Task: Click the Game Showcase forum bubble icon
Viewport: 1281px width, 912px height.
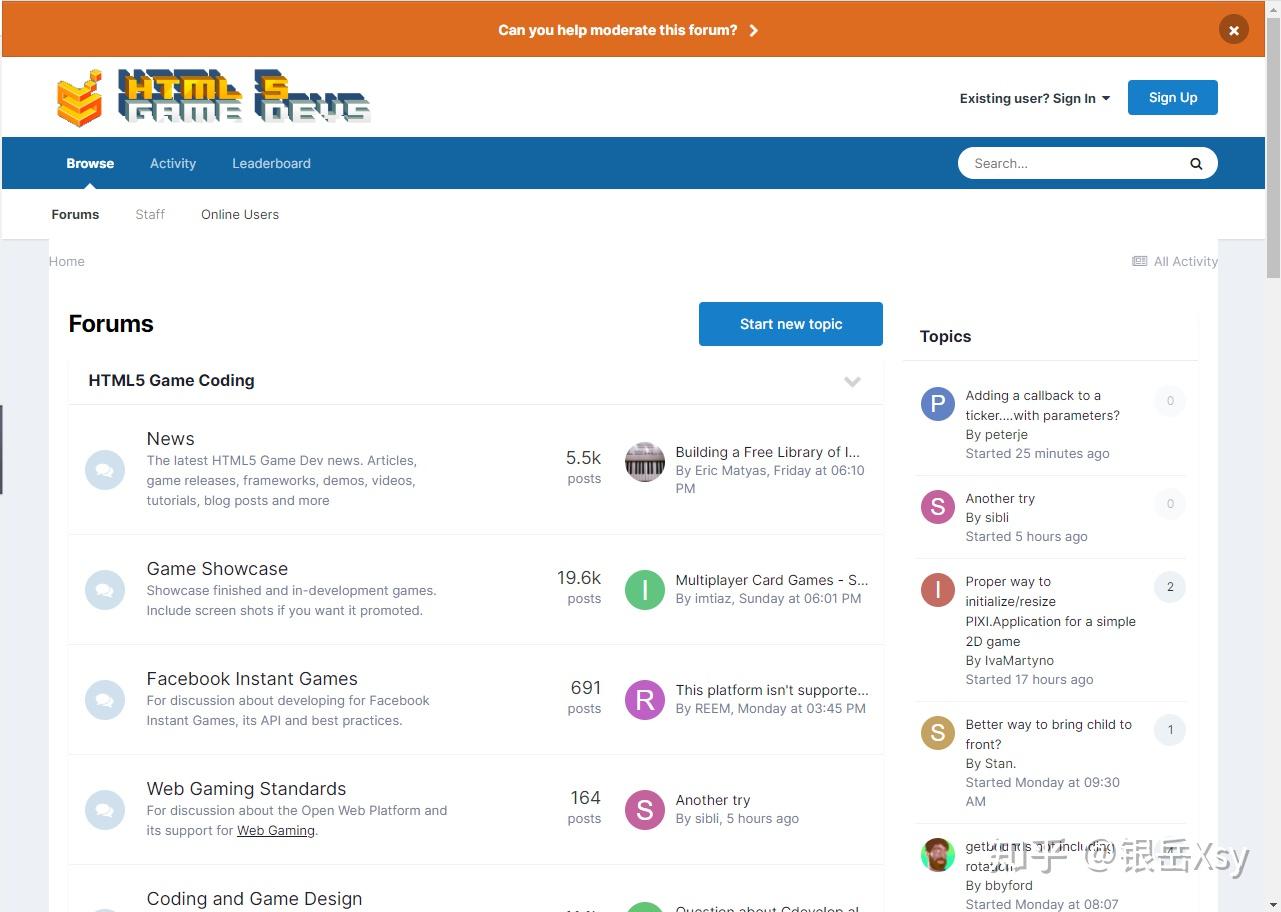Action: (x=105, y=590)
